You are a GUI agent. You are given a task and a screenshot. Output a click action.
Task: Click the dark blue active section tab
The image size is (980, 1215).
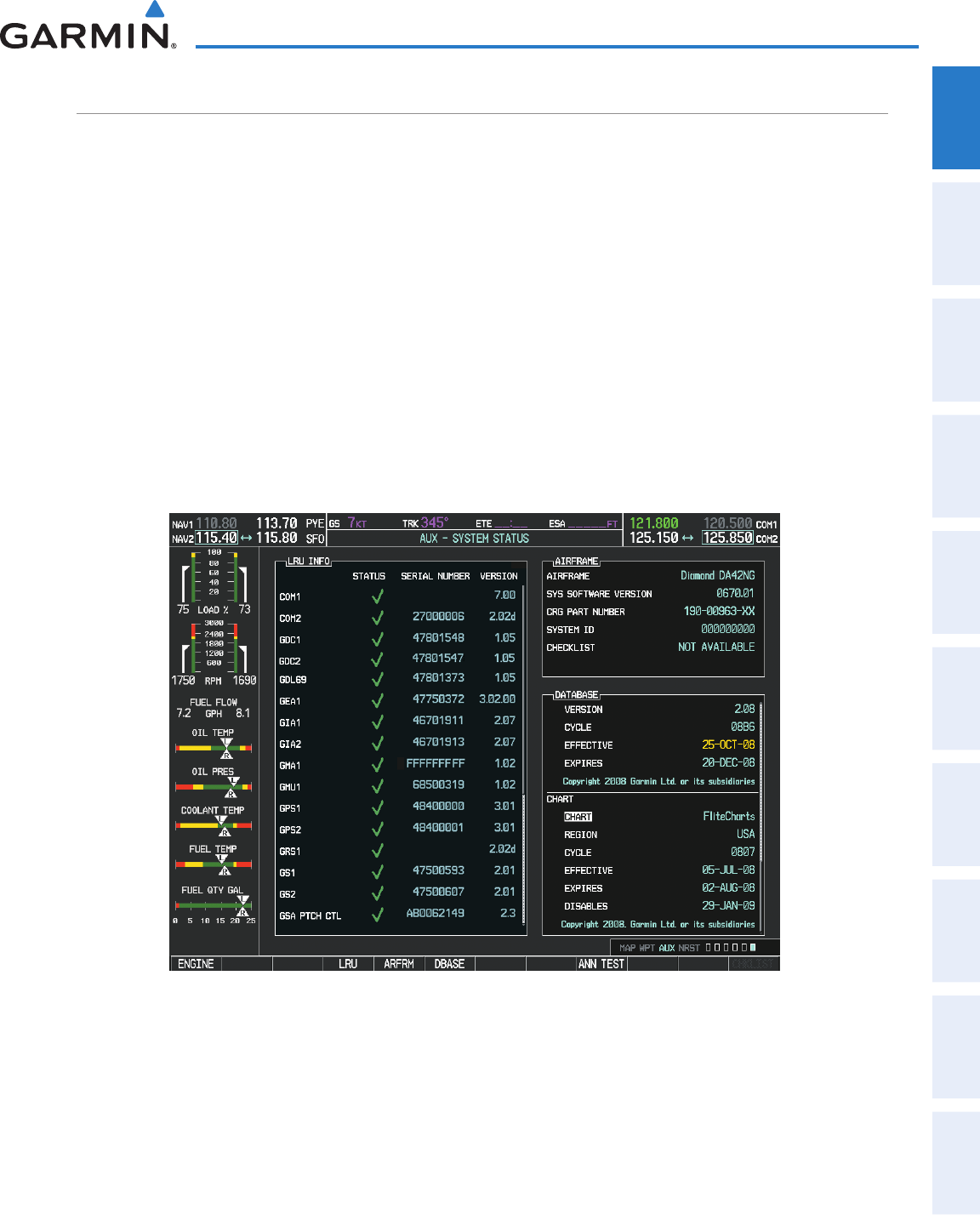click(956, 118)
